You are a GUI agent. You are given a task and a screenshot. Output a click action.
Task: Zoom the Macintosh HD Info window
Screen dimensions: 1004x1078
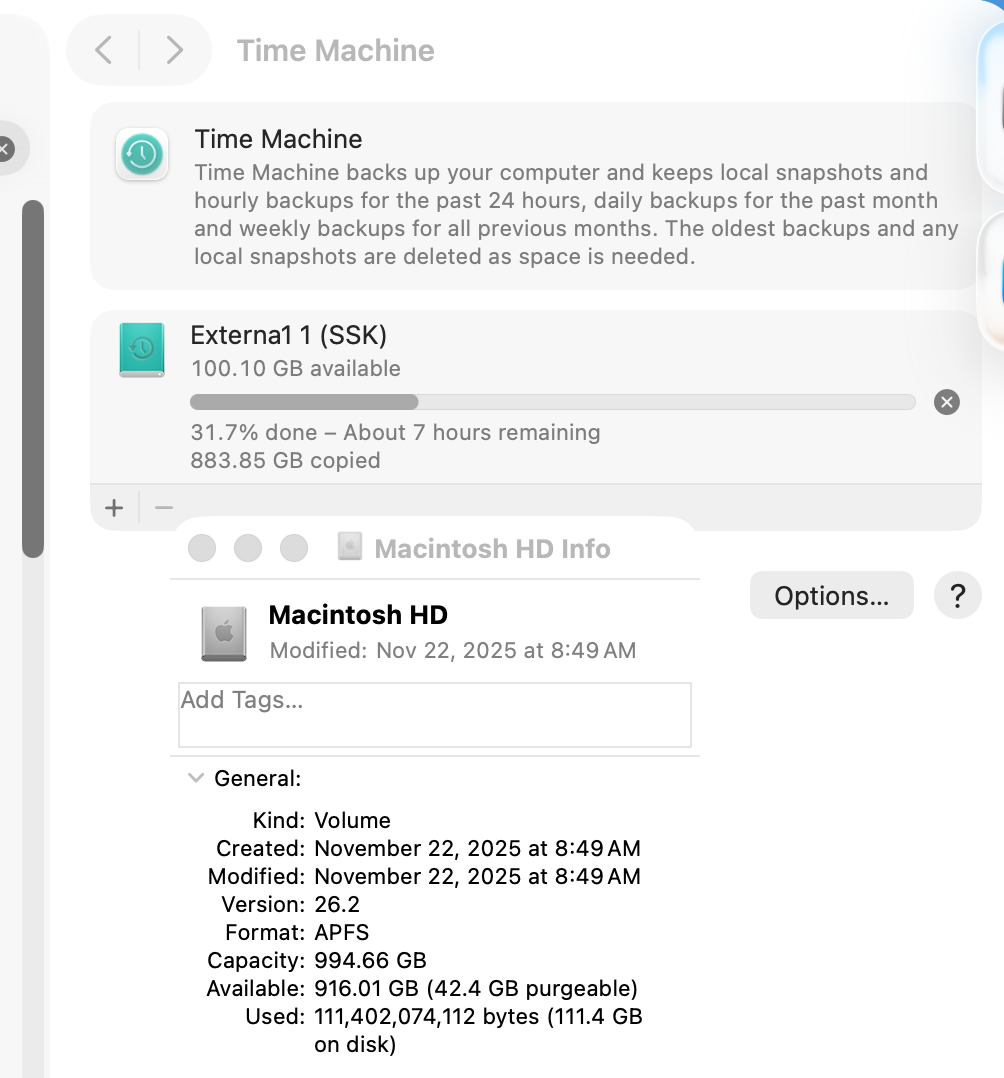[294, 548]
